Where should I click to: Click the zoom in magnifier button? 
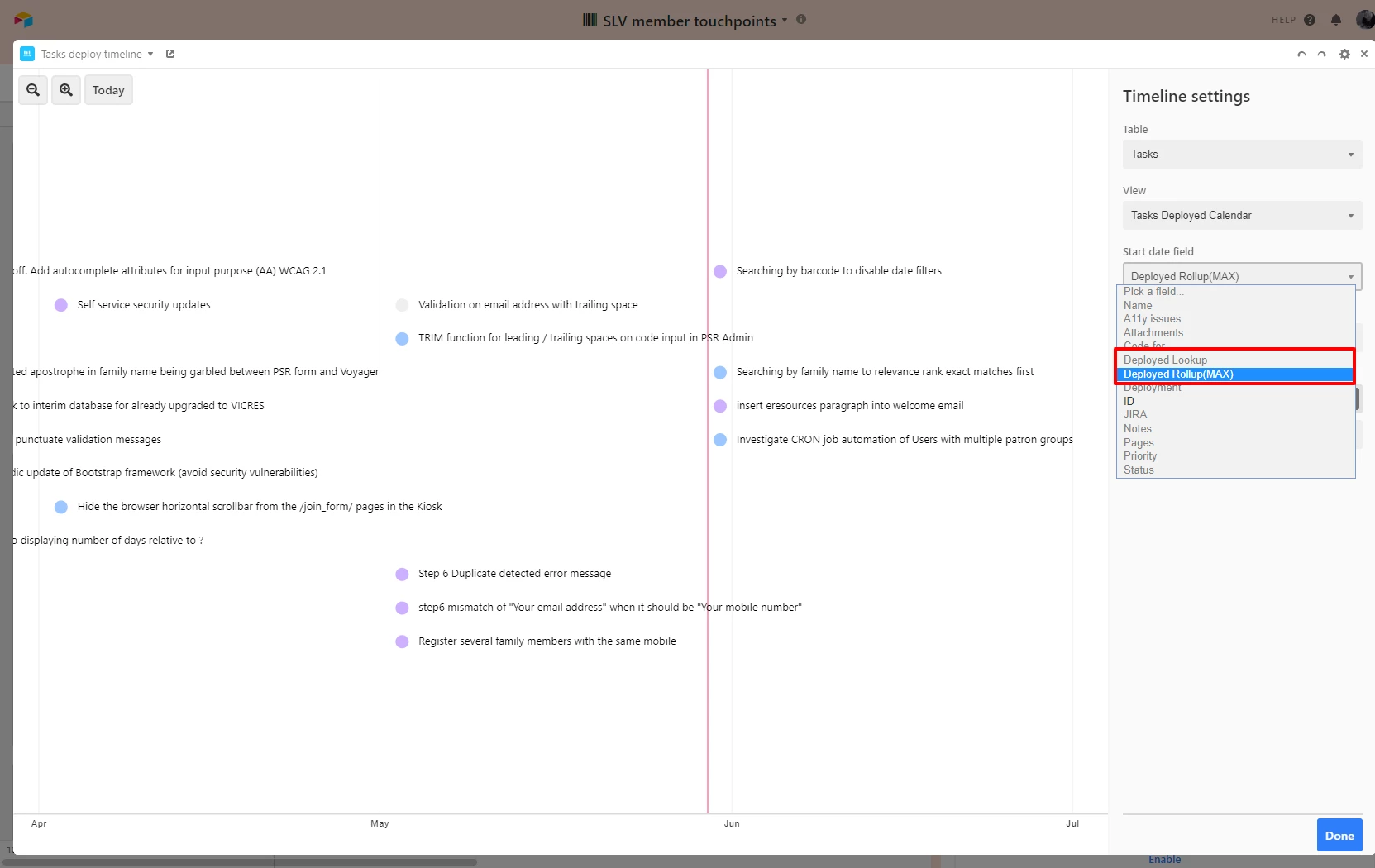tap(66, 90)
